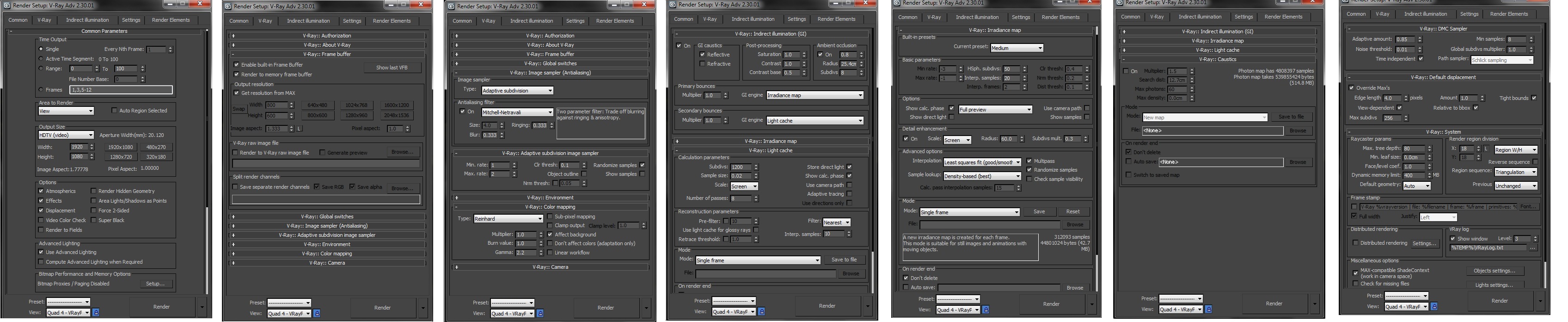Viewport: 1568px width, 322px height.
Task: Select V-Ray tab in Frame buffer window
Action: pos(265,21)
